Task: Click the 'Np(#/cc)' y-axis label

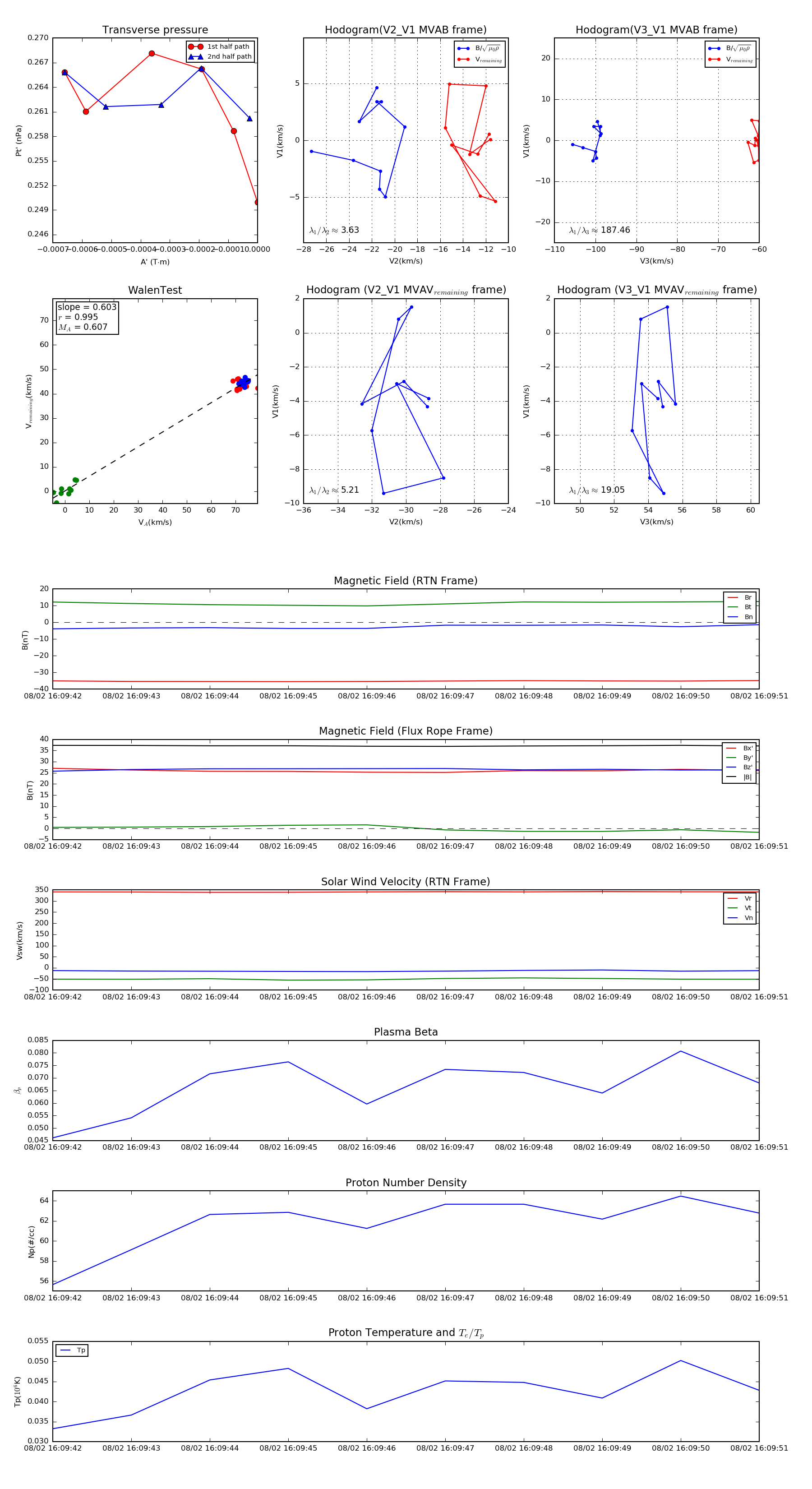Action: (31, 1241)
